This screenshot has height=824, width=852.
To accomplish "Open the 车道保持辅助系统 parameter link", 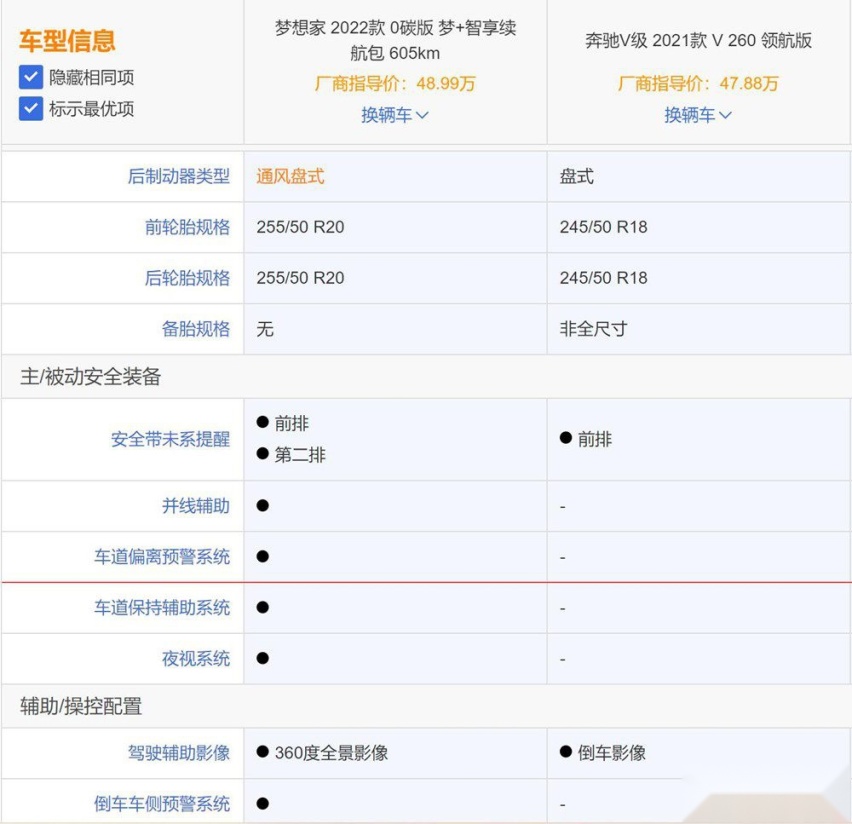I will click(x=162, y=608).
